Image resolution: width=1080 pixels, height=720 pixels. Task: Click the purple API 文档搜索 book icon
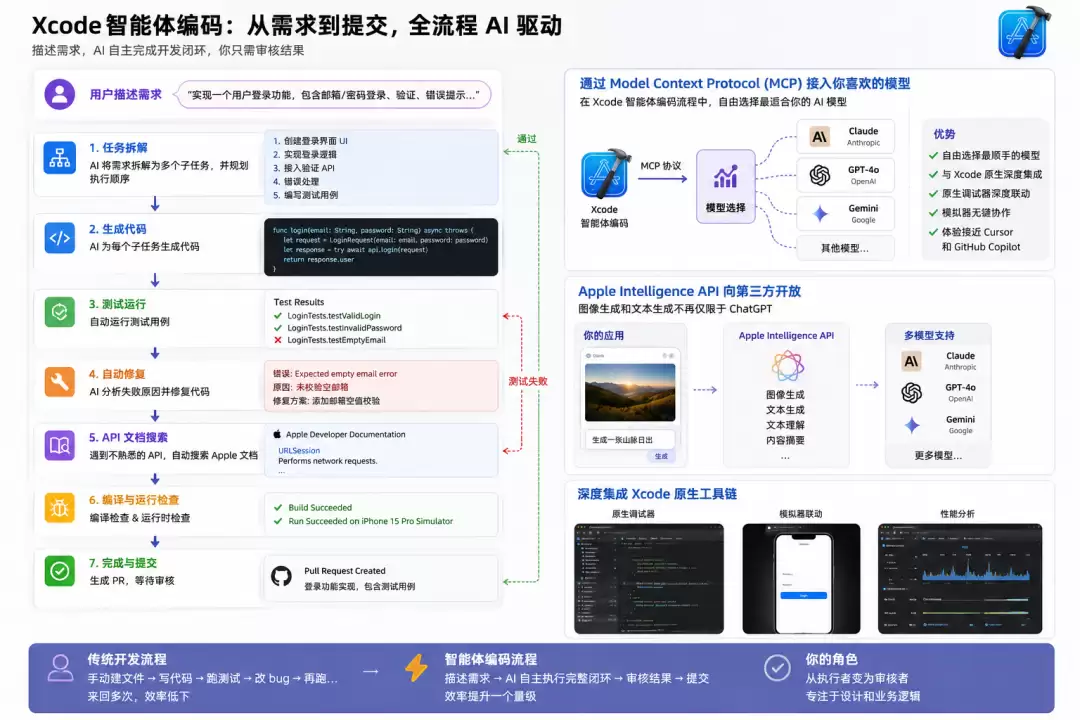pyautogui.click(x=60, y=445)
